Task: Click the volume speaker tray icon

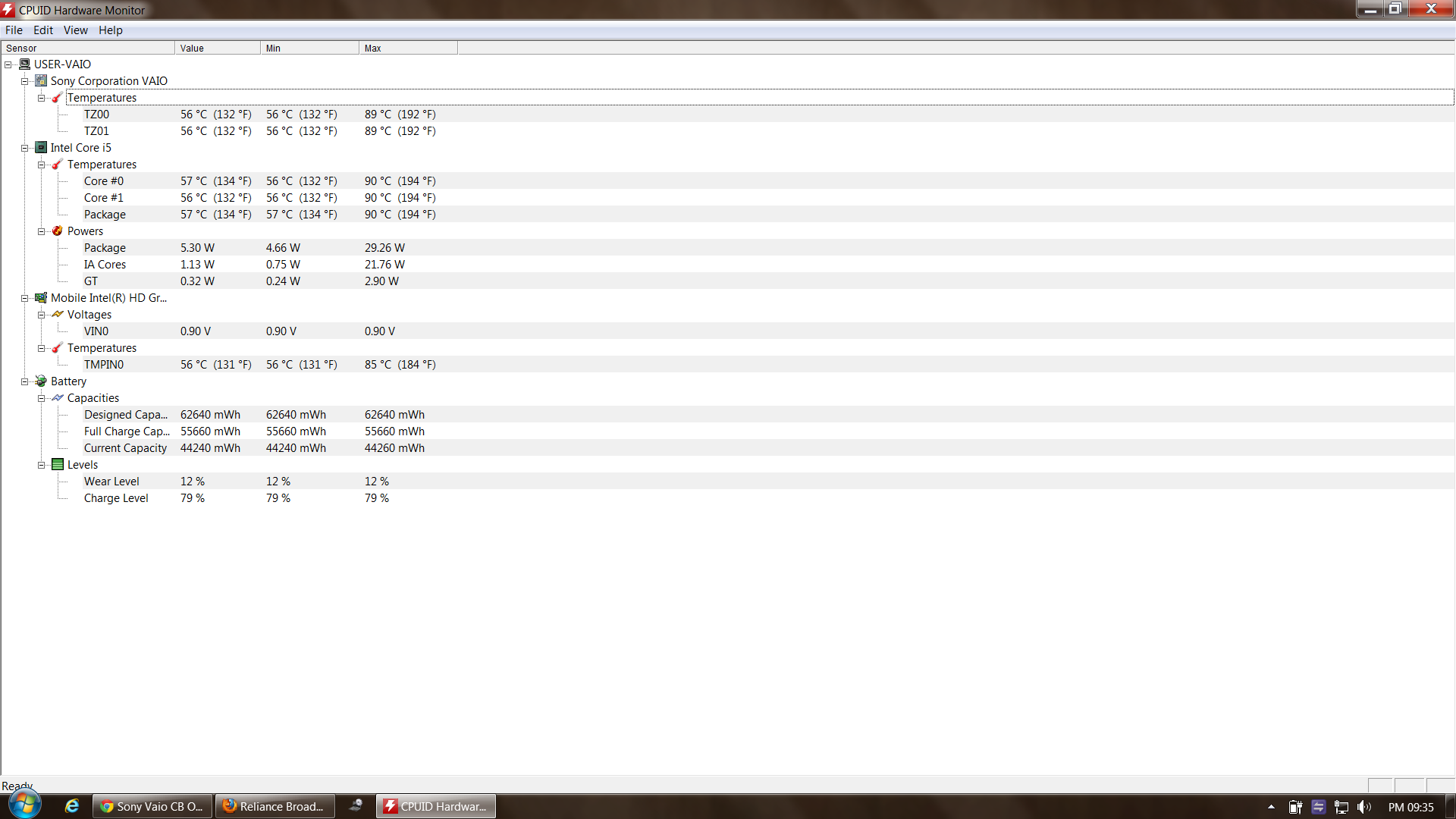Action: tap(1364, 807)
